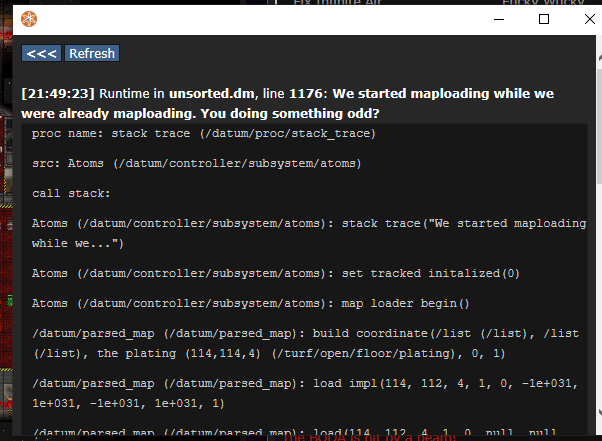The height and width of the screenshot is (441, 602).
Task: Click the scrollbar down arrow
Action: (x=600, y=413)
